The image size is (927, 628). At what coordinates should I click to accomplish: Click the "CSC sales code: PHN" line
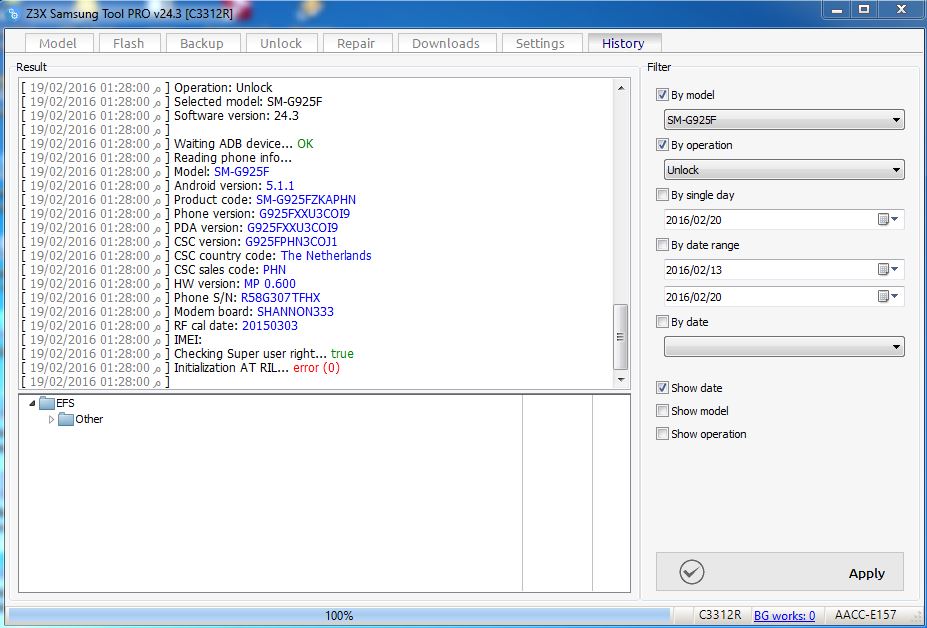coord(230,270)
